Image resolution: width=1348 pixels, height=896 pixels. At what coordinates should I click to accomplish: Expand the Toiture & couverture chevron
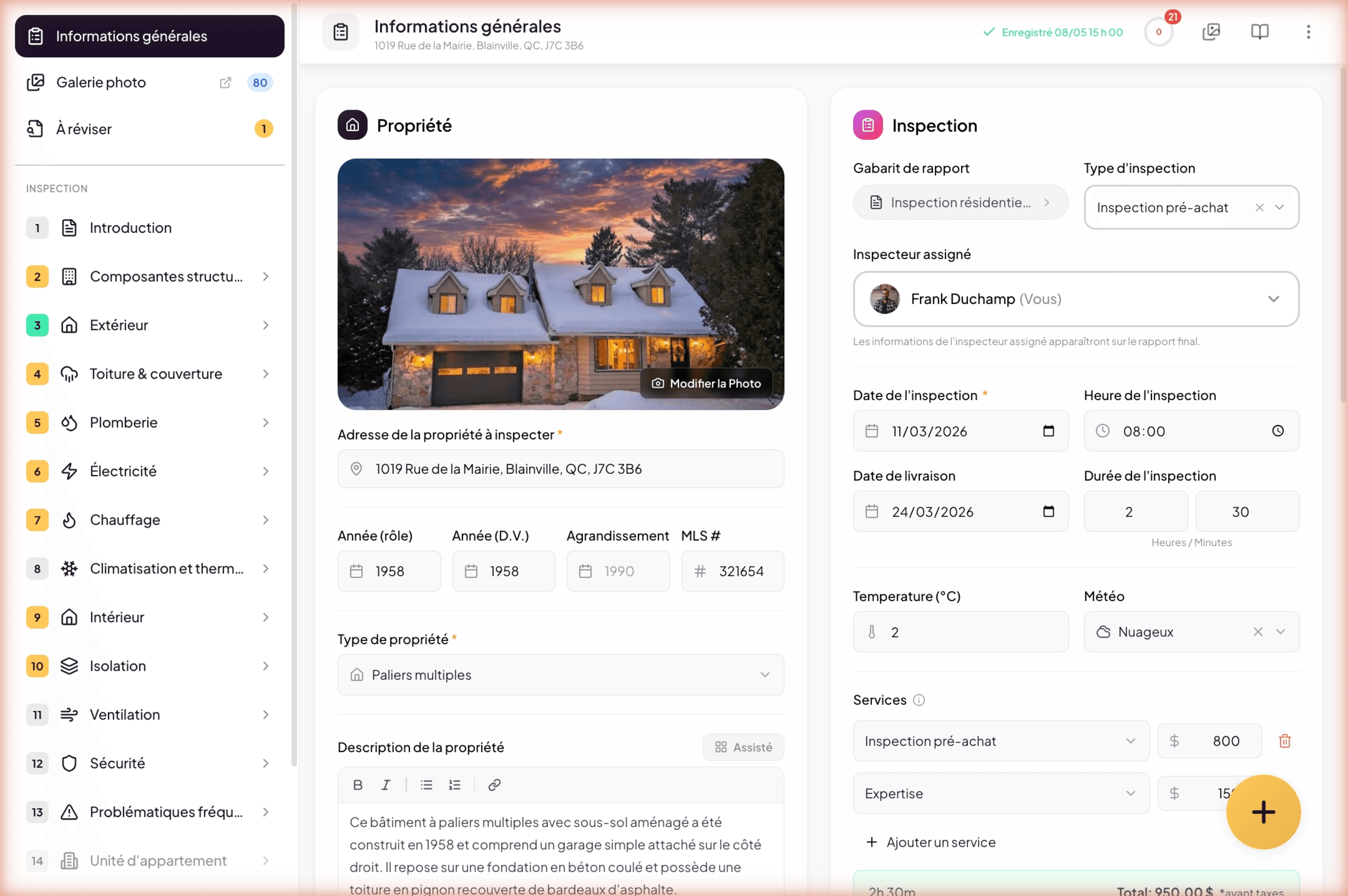click(265, 374)
